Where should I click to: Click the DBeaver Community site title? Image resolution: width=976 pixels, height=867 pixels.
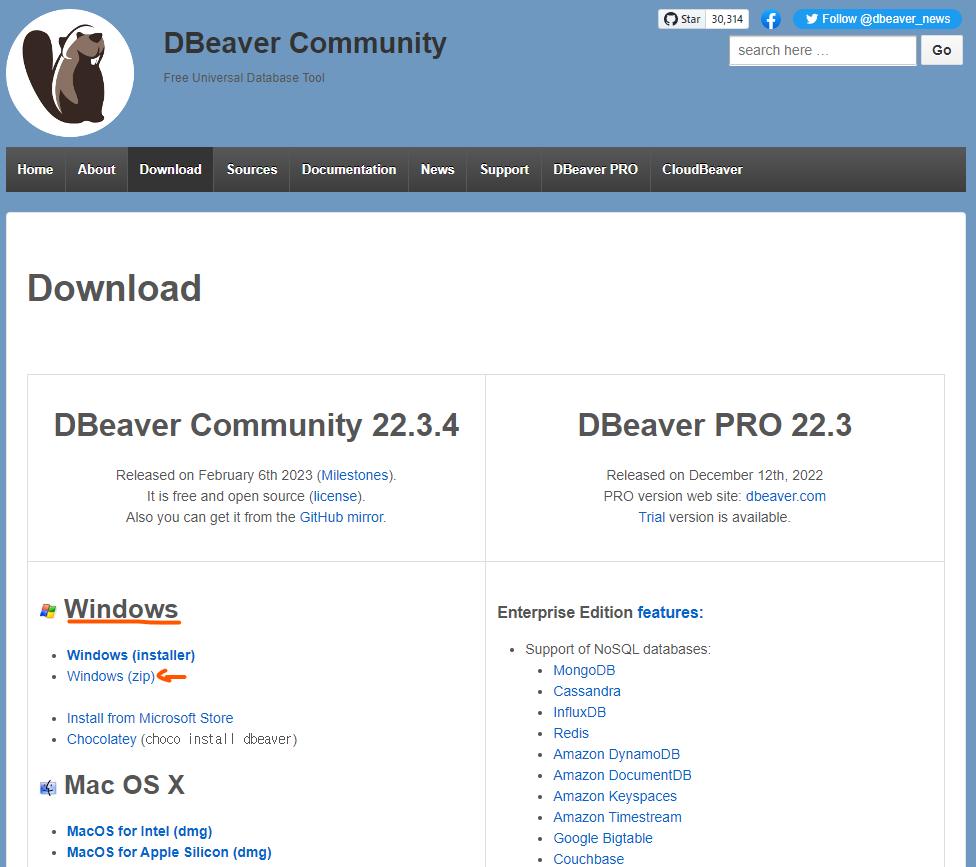click(x=305, y=43)
